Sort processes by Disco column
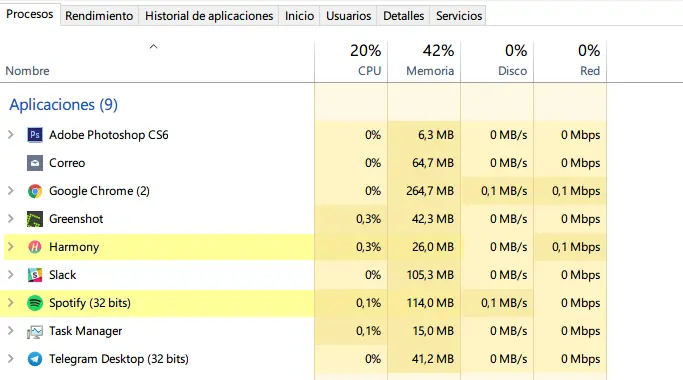Viewport: 683px width, 380px height. tap(497, 61)
